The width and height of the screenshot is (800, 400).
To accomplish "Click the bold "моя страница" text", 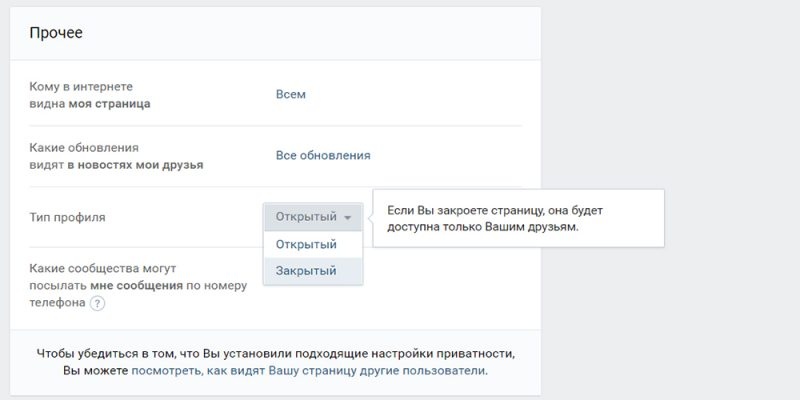I will 109,103.
